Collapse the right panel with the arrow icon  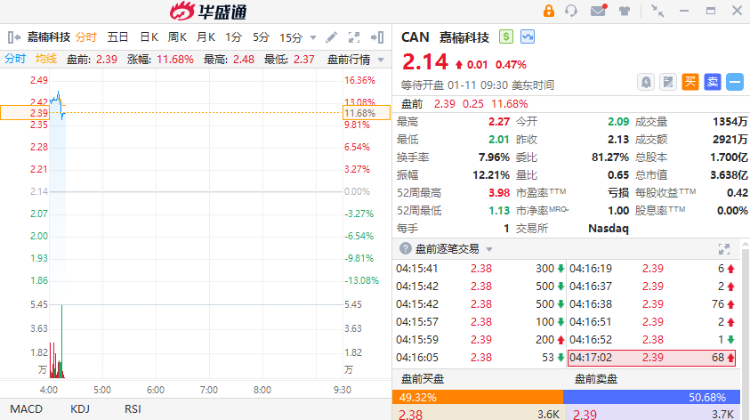[377, 37]
